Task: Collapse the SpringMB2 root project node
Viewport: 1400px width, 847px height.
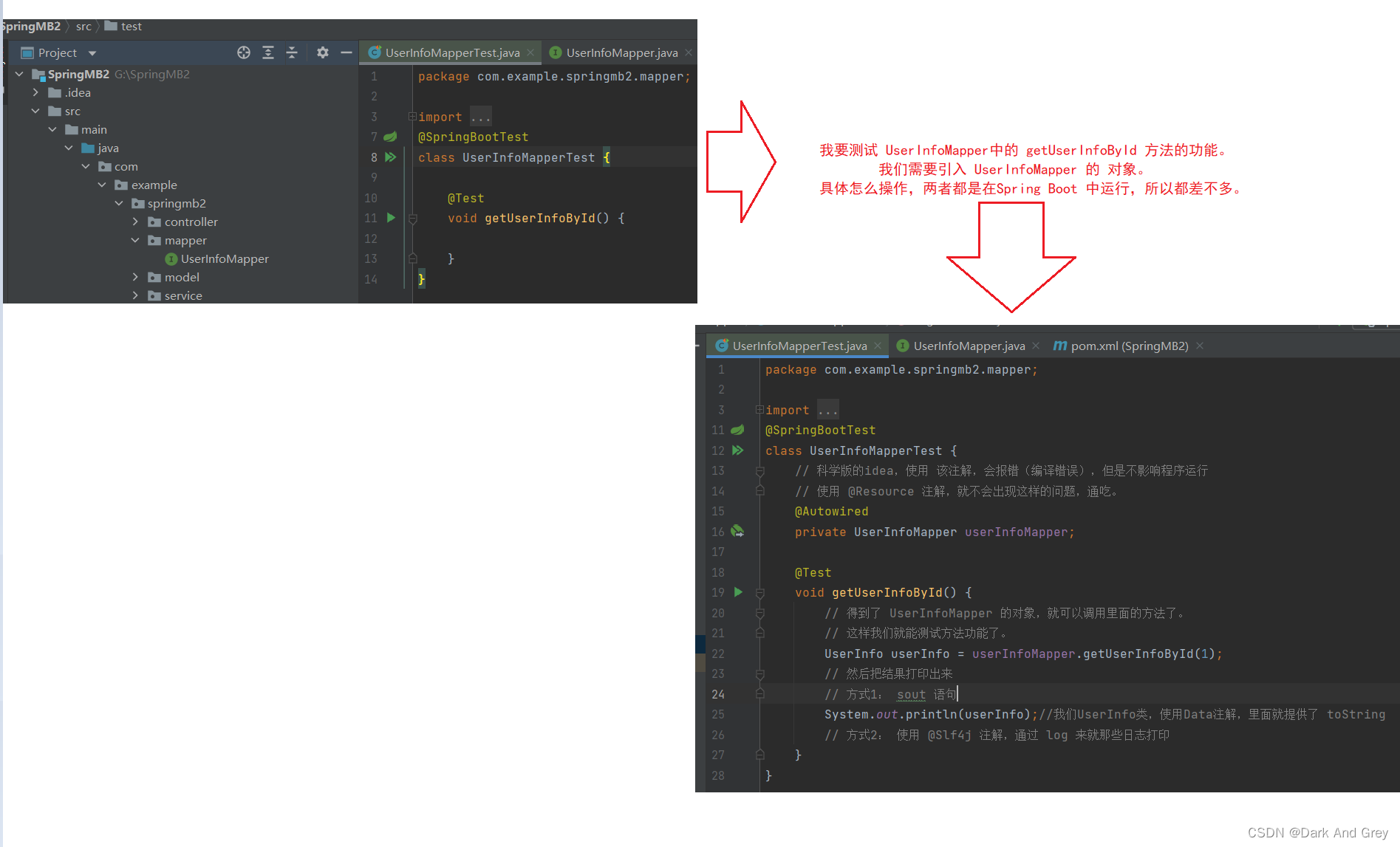Action: tap(19, 74)
